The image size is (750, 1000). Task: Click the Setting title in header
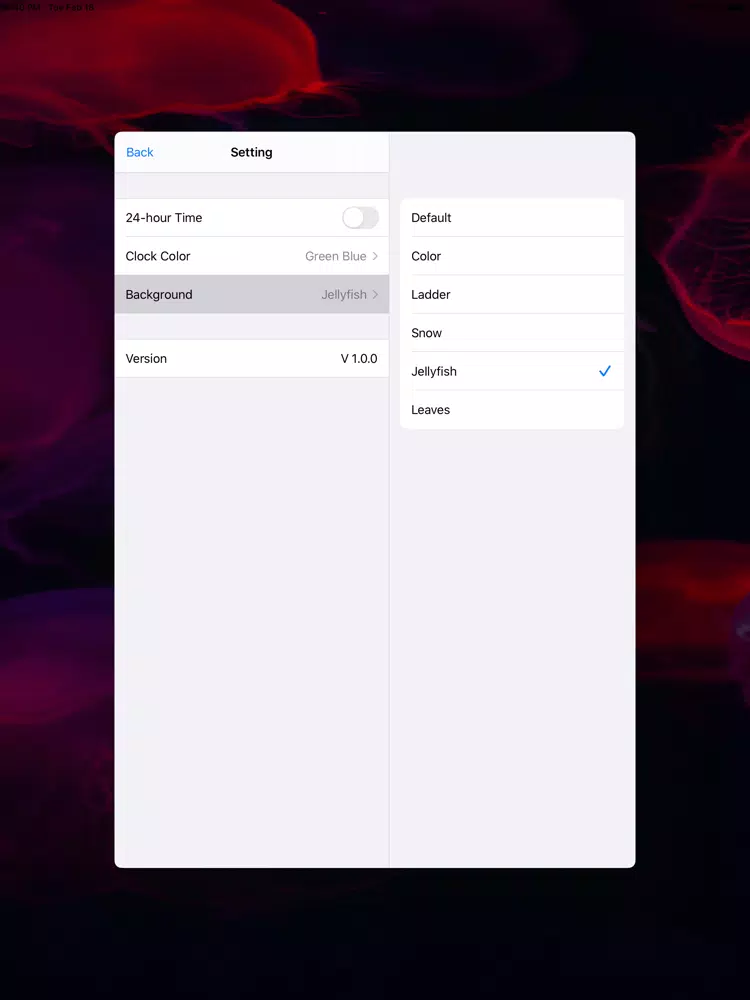251,152
